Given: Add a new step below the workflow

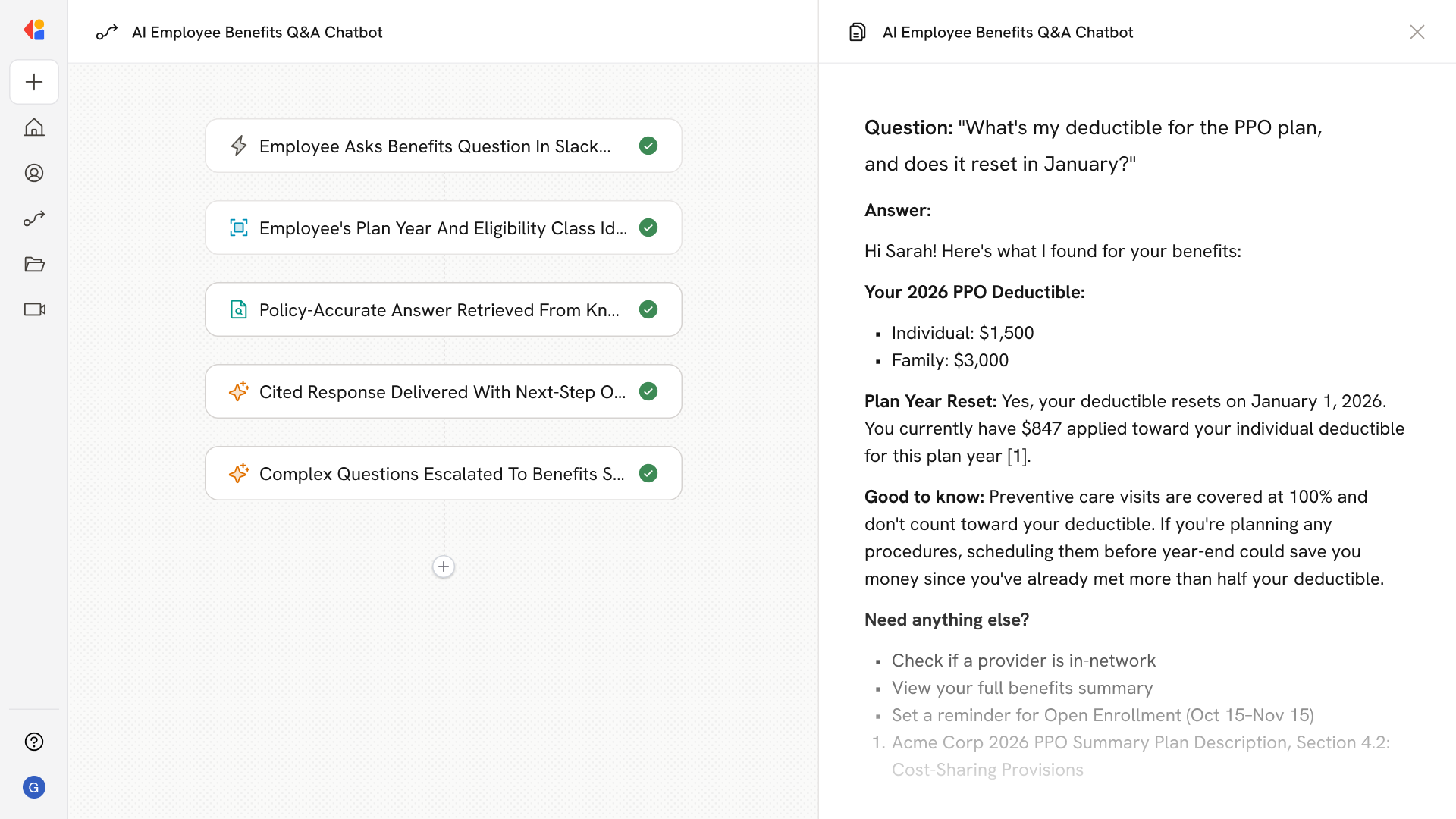Looking at the screenshot, I should tap(444, 566).
